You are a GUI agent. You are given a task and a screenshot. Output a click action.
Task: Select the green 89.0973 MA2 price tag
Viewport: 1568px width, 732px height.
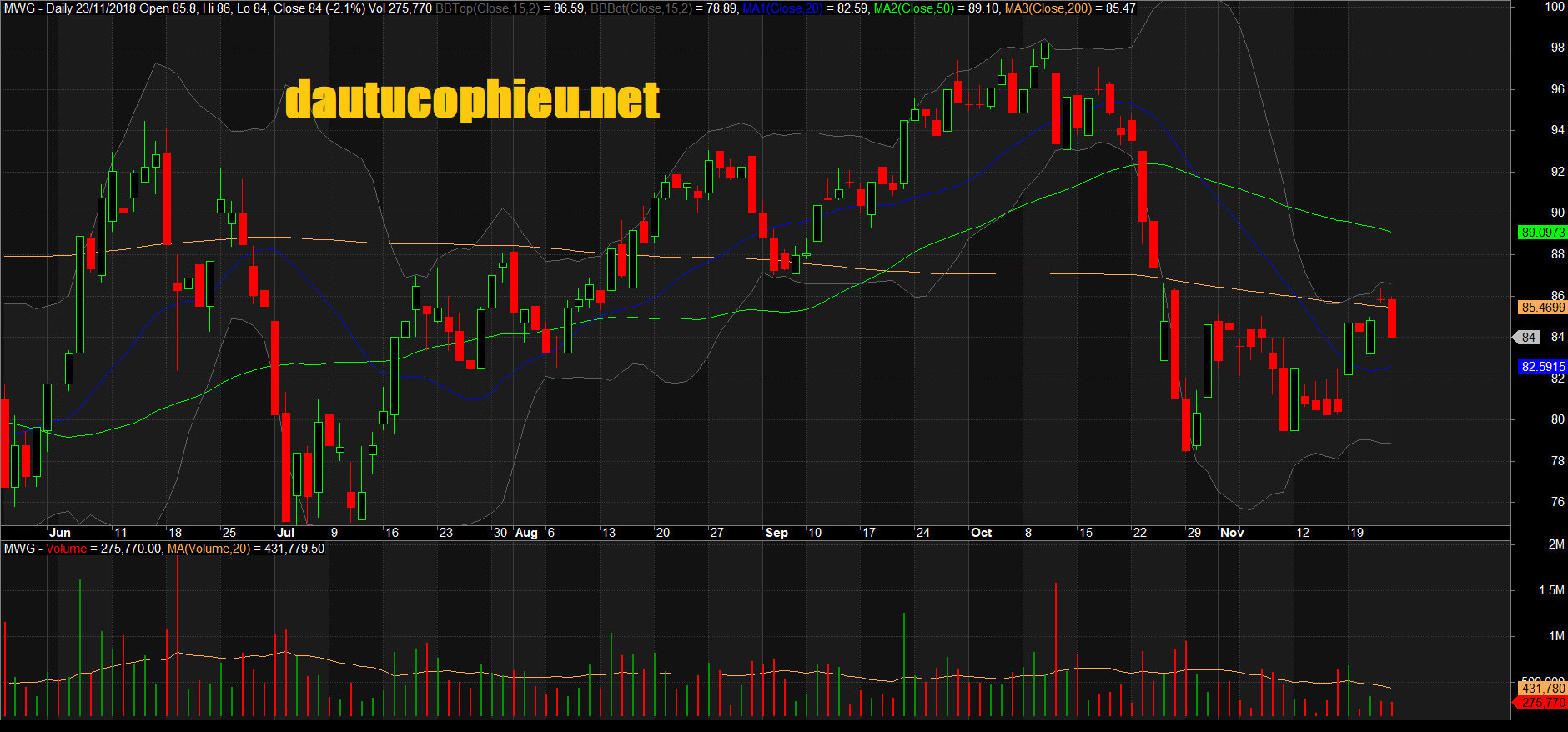click(1542, 233)
